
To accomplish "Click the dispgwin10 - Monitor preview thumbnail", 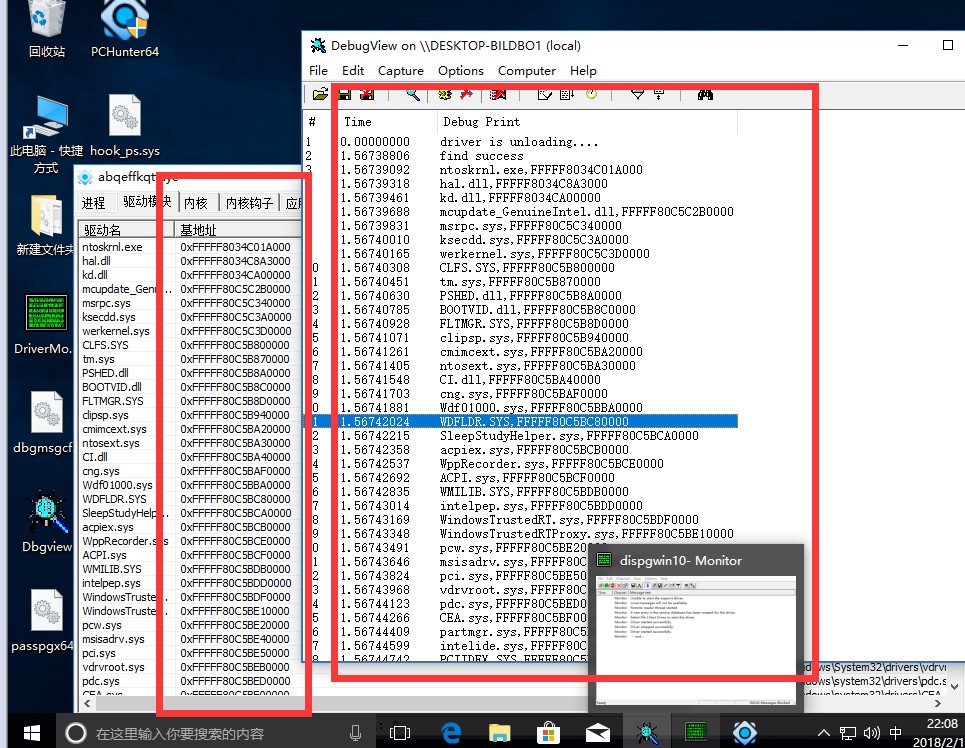I will 697,628.
